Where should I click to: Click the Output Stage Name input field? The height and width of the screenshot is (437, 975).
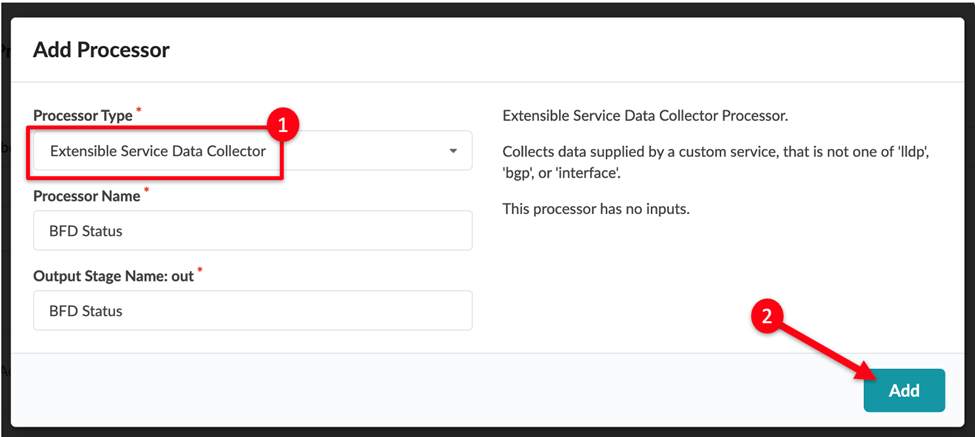point(252,310)
